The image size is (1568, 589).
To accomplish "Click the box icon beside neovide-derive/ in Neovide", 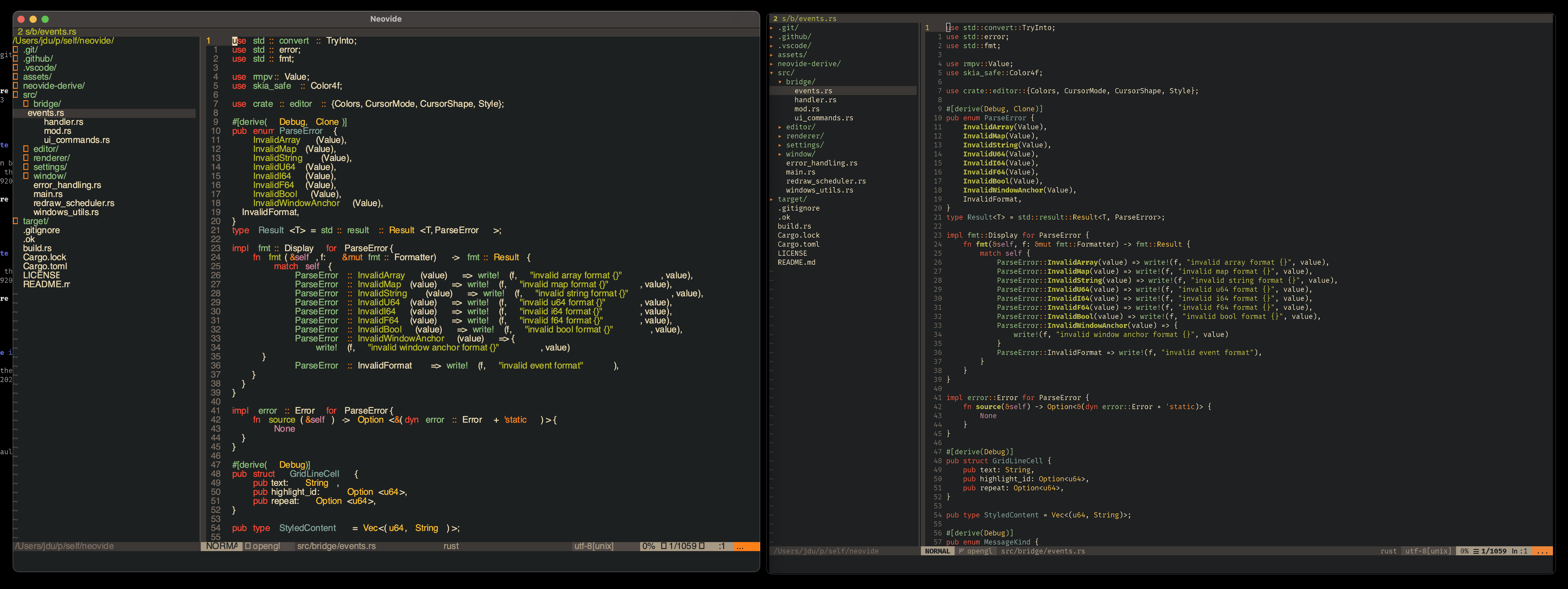I will coord(16,86).
